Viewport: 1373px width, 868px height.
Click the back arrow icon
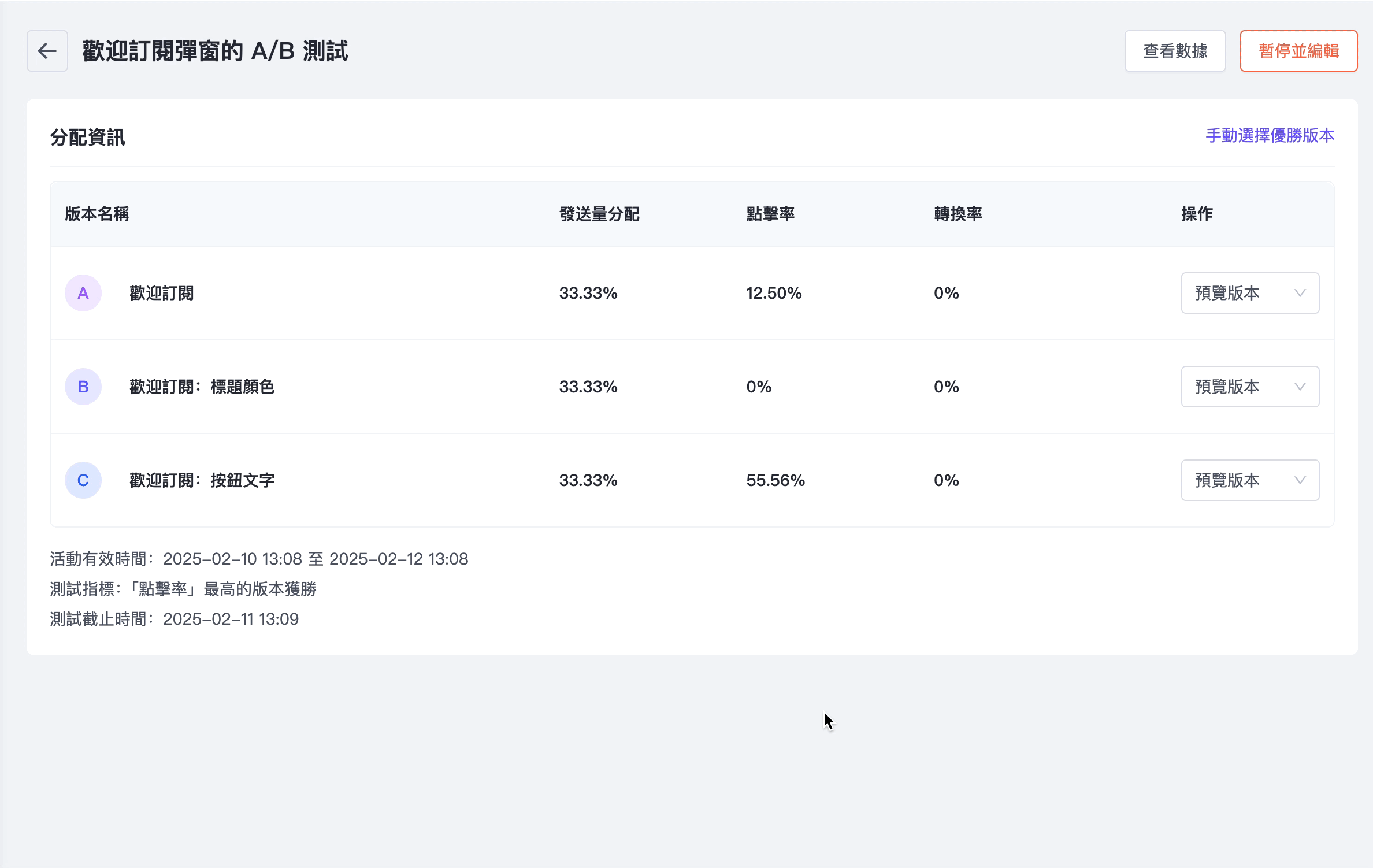pyautogui.click(x=47, y=51)
